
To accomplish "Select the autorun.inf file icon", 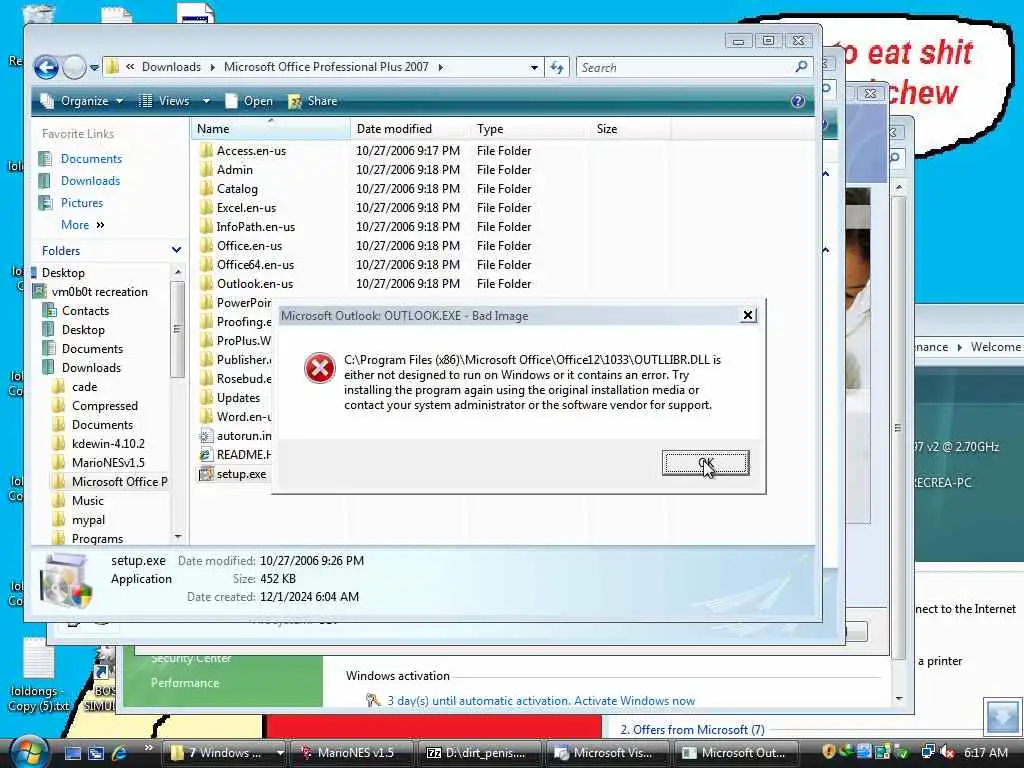I will [206, 436].
